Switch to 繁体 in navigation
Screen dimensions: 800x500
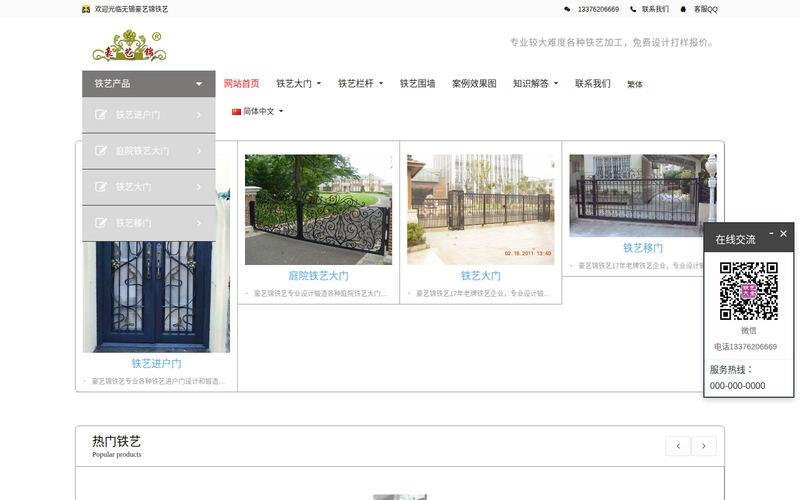pos(635,85)
